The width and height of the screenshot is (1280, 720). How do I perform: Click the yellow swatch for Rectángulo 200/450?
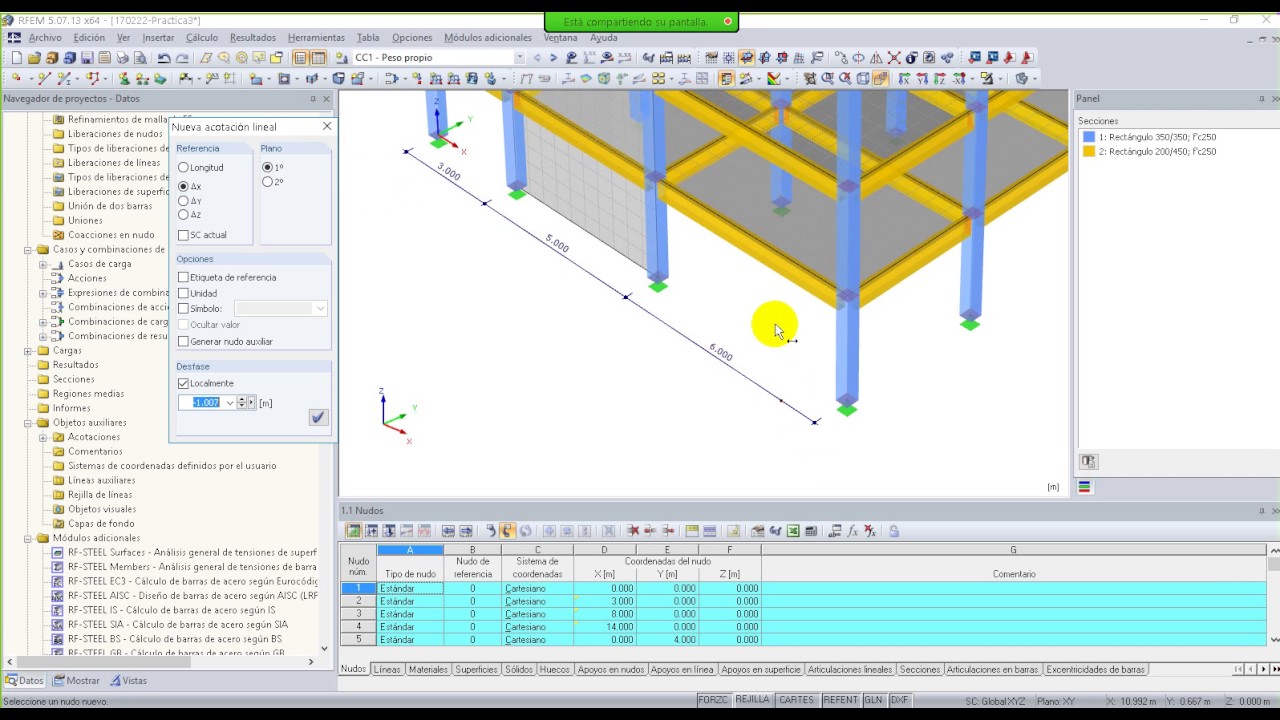pos(1089,152)
